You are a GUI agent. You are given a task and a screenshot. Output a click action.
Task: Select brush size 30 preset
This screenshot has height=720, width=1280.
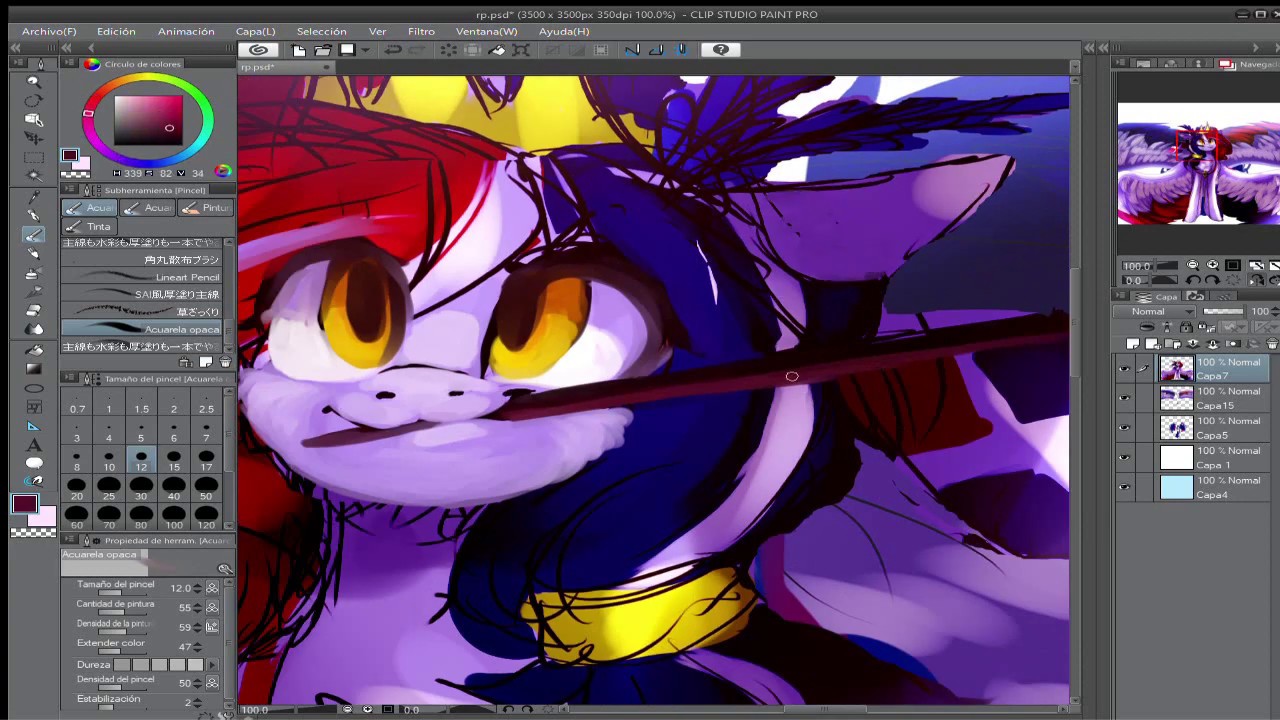(x=141, y=490)
